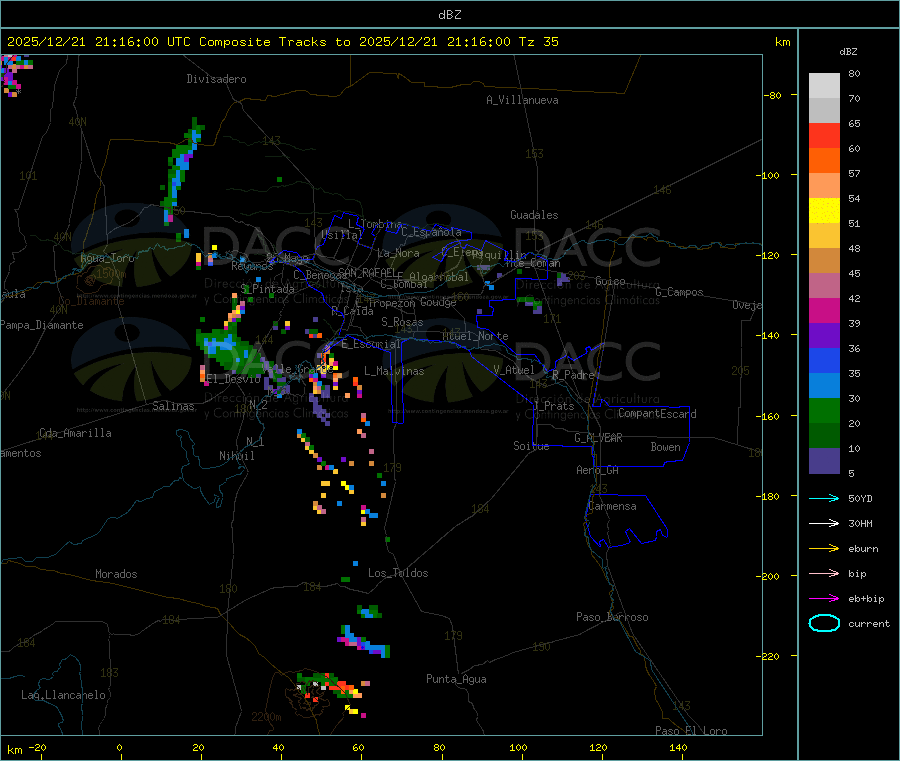Select the yellow 51-54 dBZ color swatch
Viewport: 900px width, 761px height.
pyautogui.click(x=824, y=211)
